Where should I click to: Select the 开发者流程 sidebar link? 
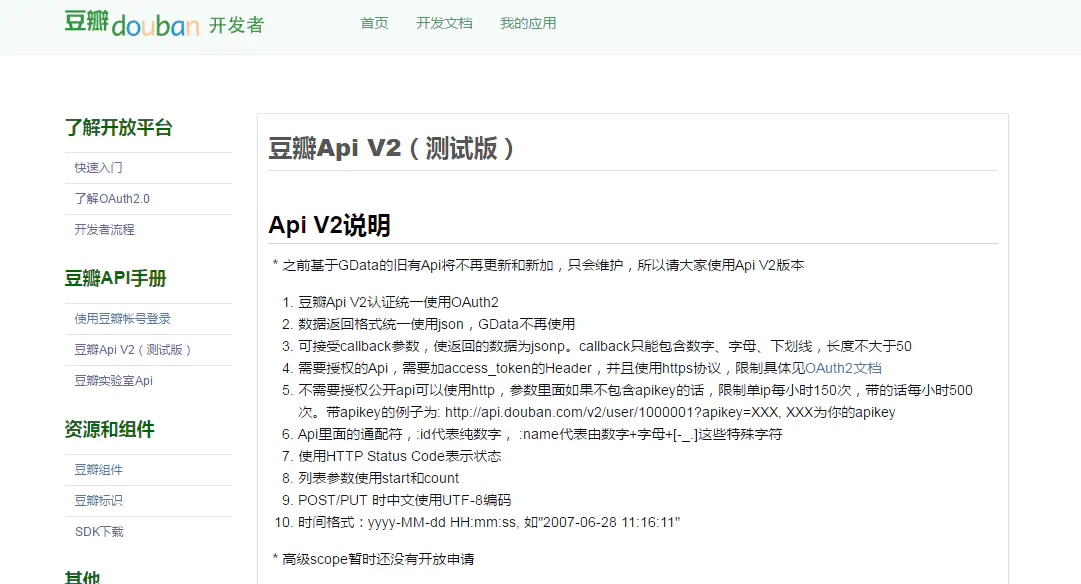coord(105,230)
